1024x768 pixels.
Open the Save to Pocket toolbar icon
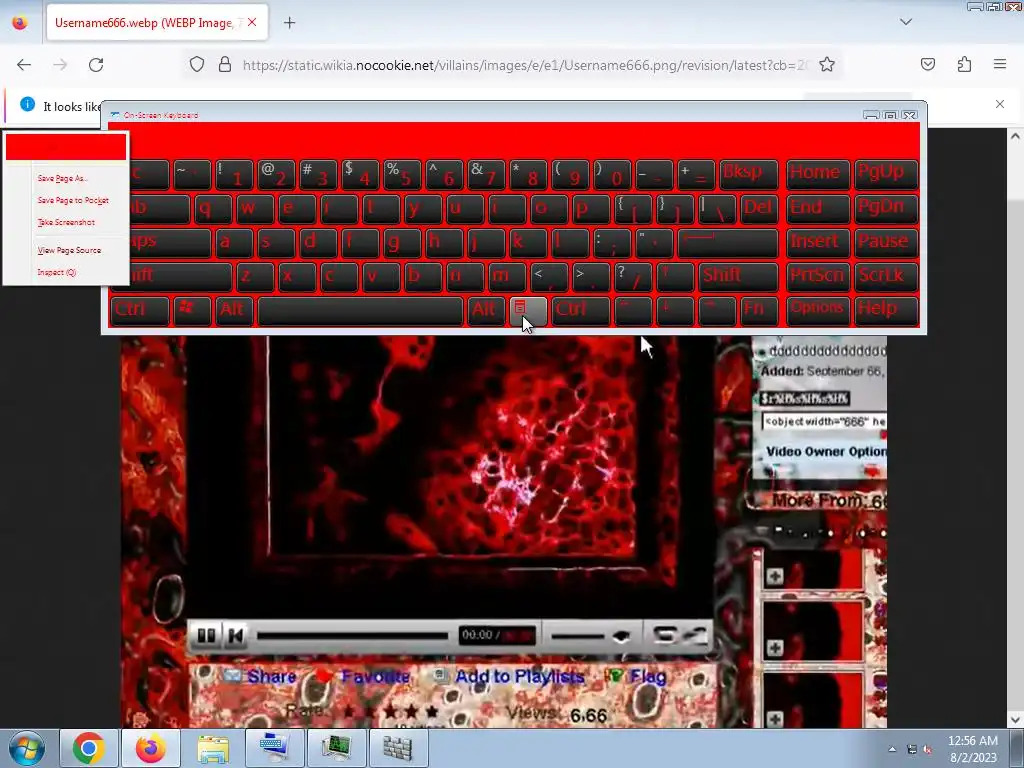pyautogui.click(x=928, y=64)
